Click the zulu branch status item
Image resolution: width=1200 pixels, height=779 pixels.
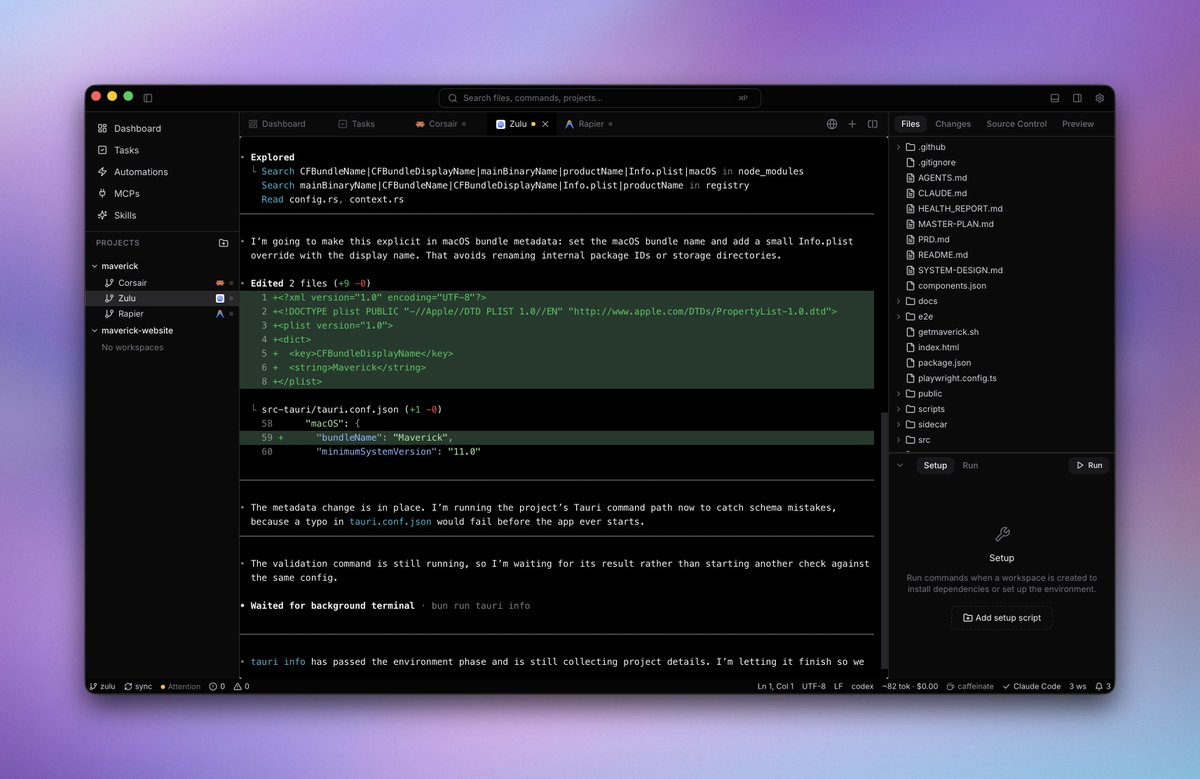(x=103, y=687)
